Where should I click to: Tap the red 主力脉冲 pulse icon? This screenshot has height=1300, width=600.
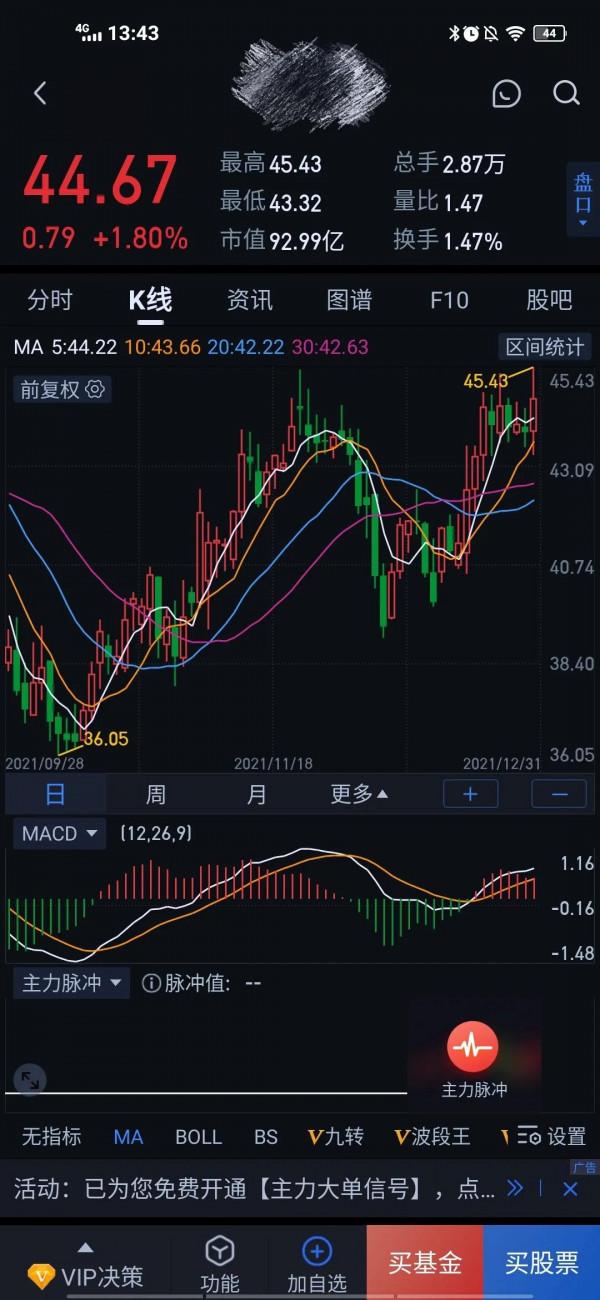[472, 1048]
